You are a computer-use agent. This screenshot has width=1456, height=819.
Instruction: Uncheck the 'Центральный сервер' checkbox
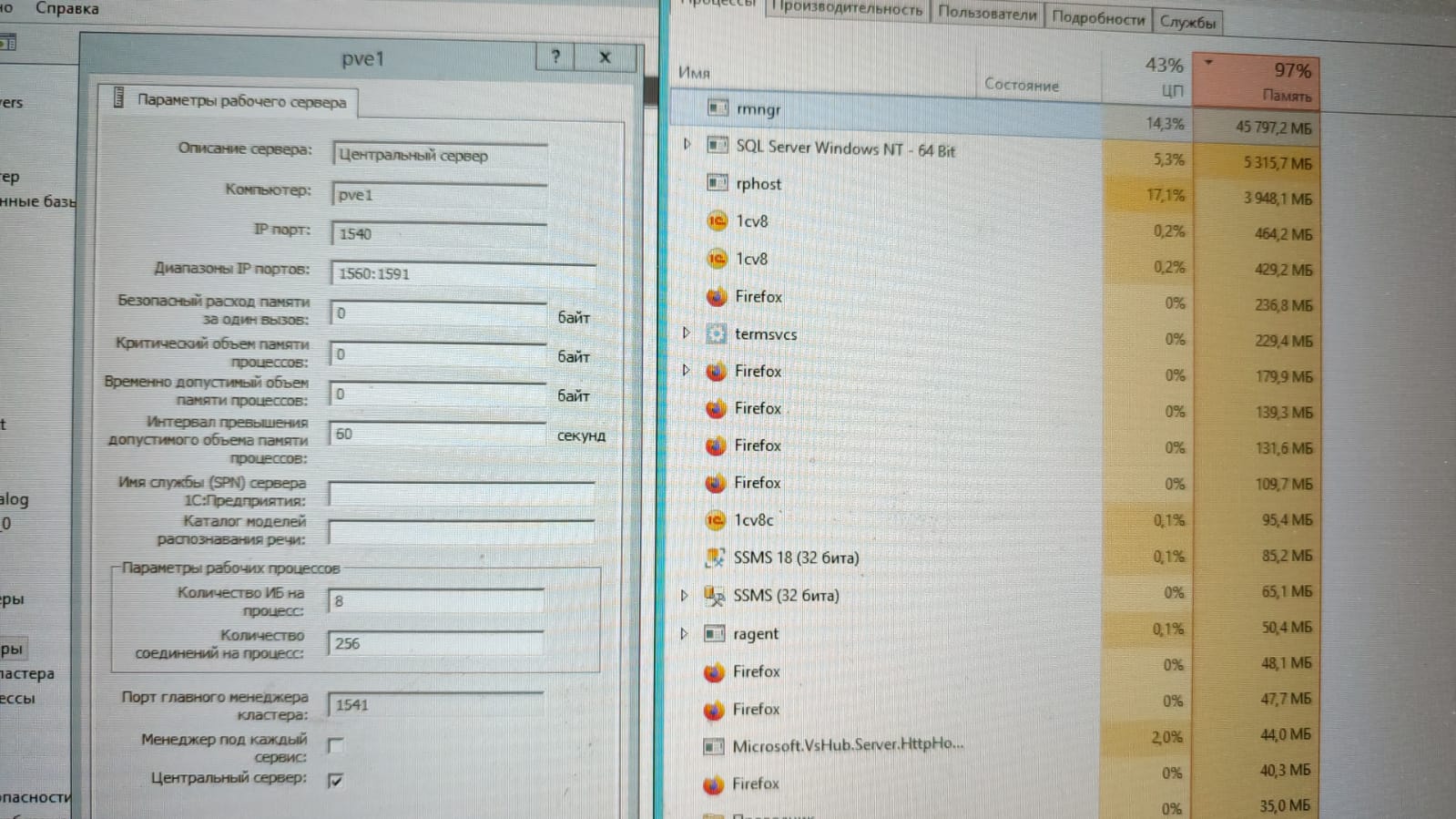336,781
